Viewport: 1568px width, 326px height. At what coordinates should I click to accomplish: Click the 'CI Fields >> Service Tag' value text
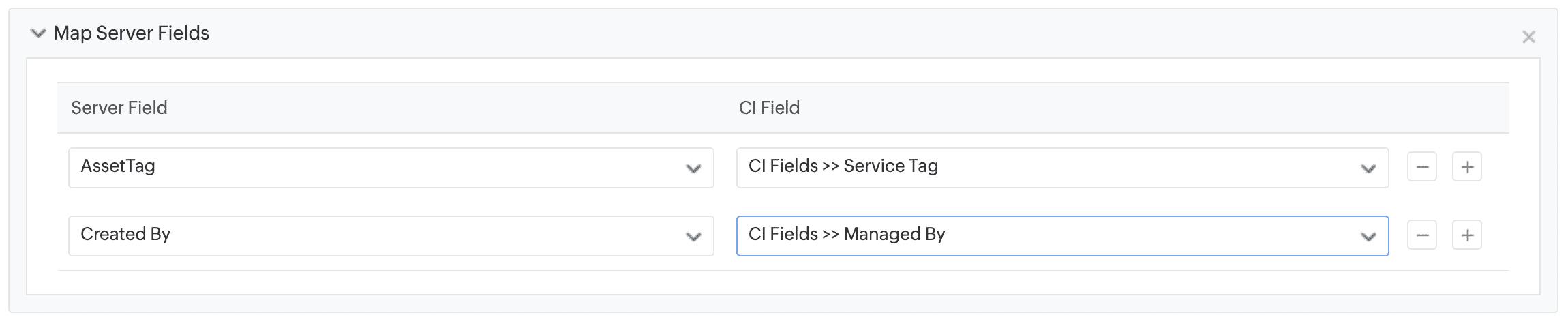(x=843, y=166)
